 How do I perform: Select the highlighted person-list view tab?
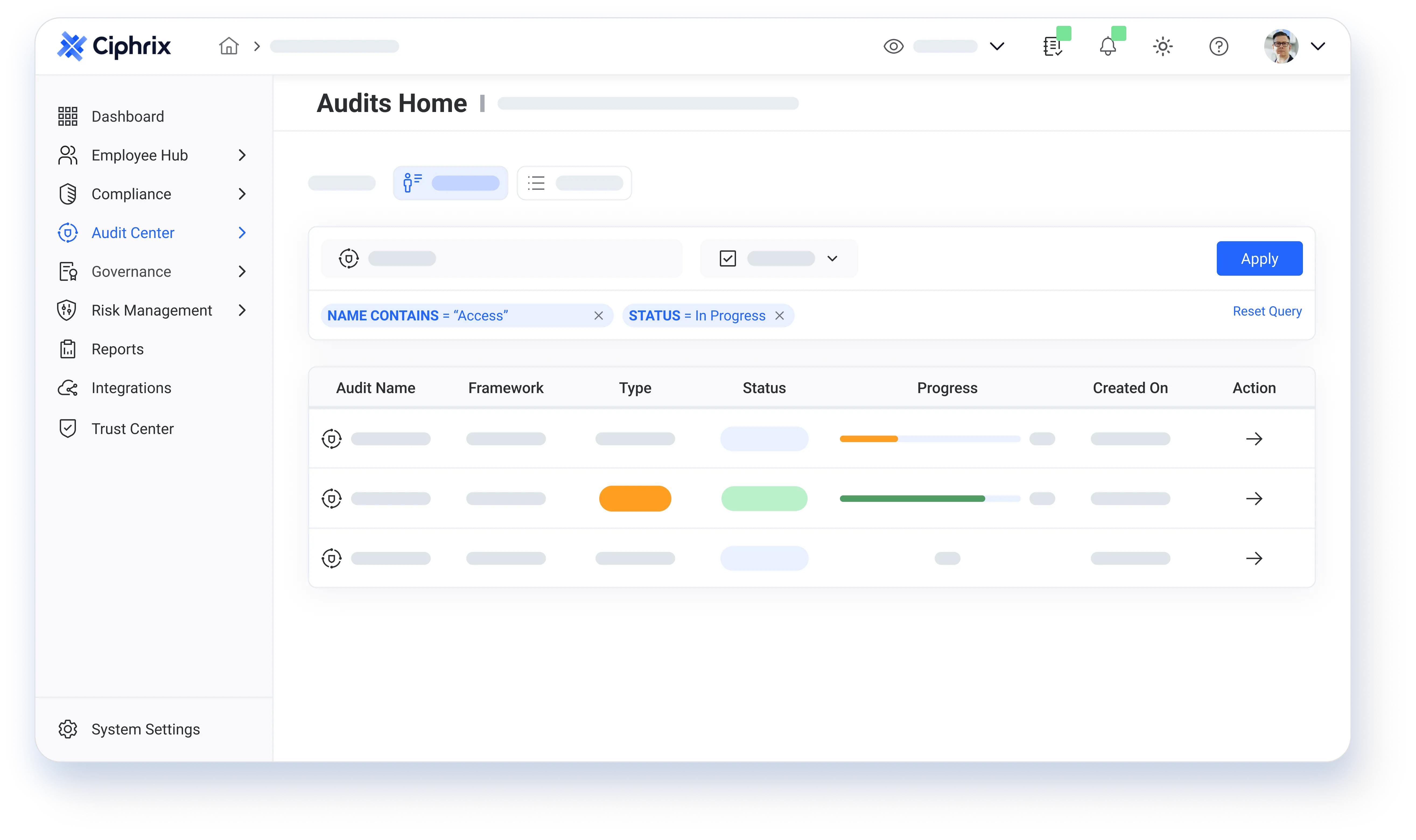450,183
